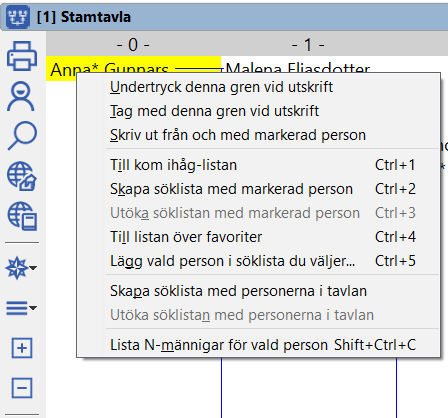
Task: Select Tag med denna gren vid utskrift
Action: 258,111
